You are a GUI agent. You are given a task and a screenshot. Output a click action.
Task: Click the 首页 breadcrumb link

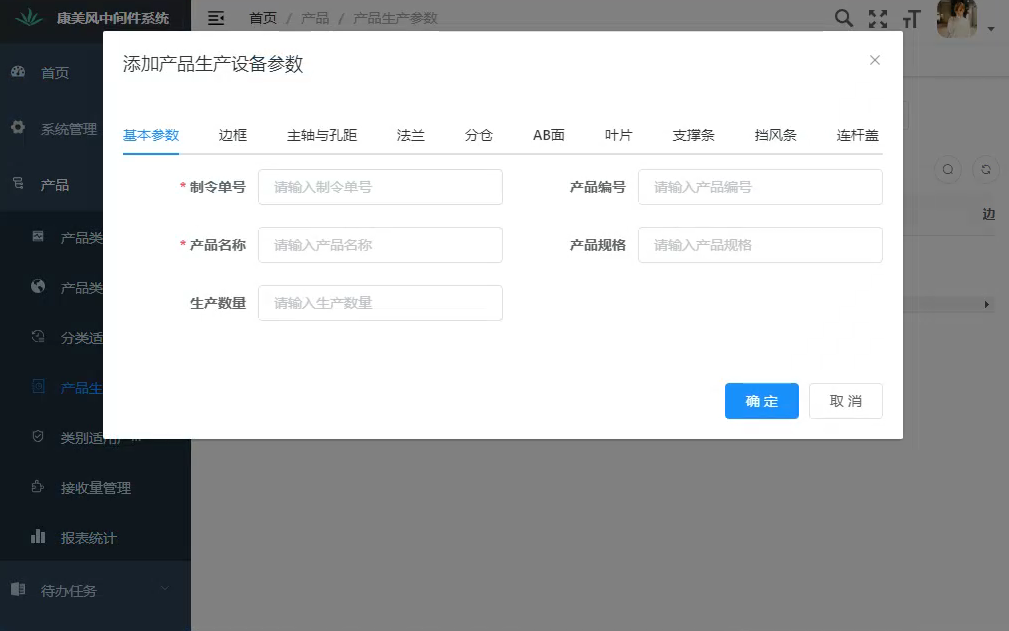pyautogui.click(x=263, y=18)
